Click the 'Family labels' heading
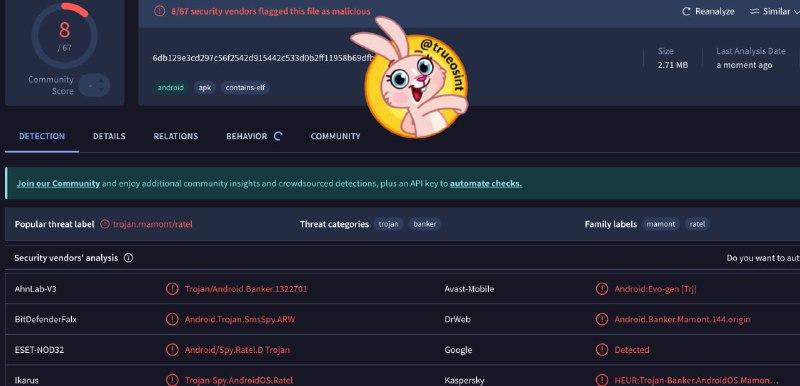 pyautogui.click(x=611, y=224)
